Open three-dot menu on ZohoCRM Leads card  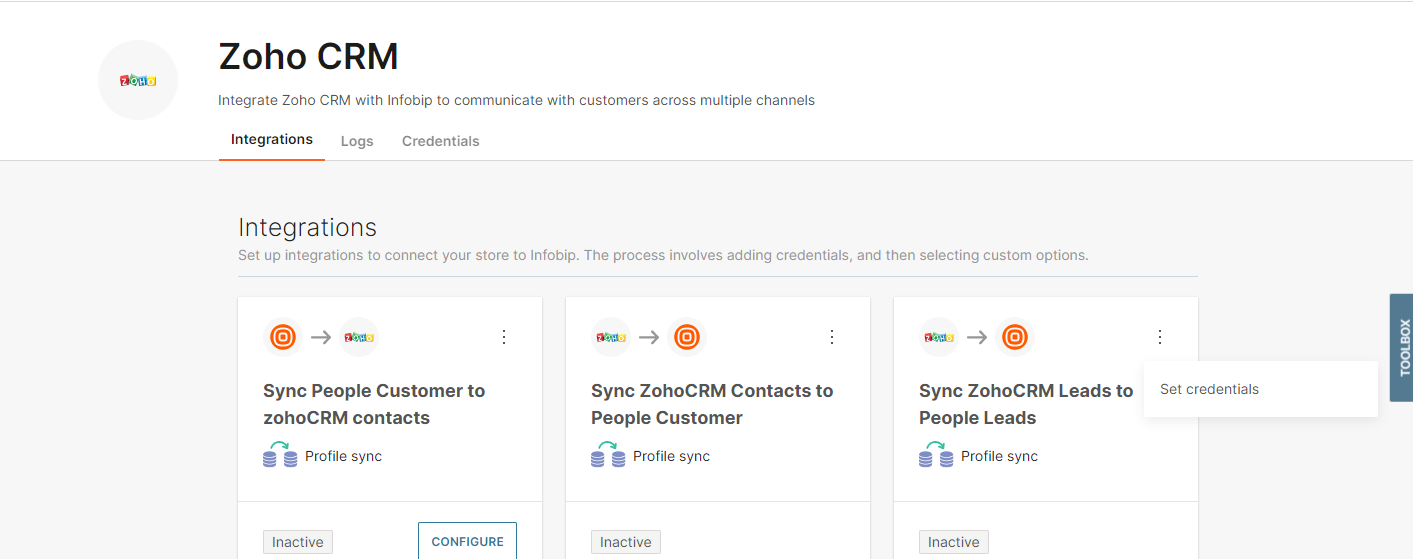point(1160,337)
